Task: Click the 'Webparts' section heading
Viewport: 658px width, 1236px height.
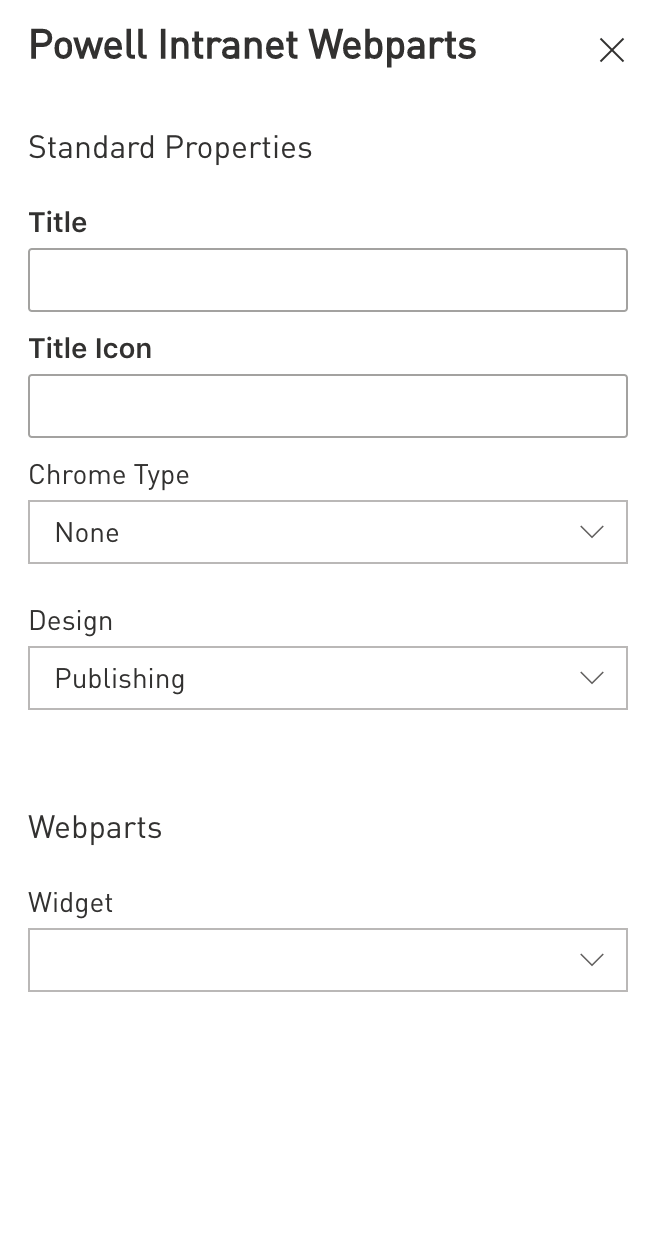Action: pyautogui.click(x=95, y=828)
